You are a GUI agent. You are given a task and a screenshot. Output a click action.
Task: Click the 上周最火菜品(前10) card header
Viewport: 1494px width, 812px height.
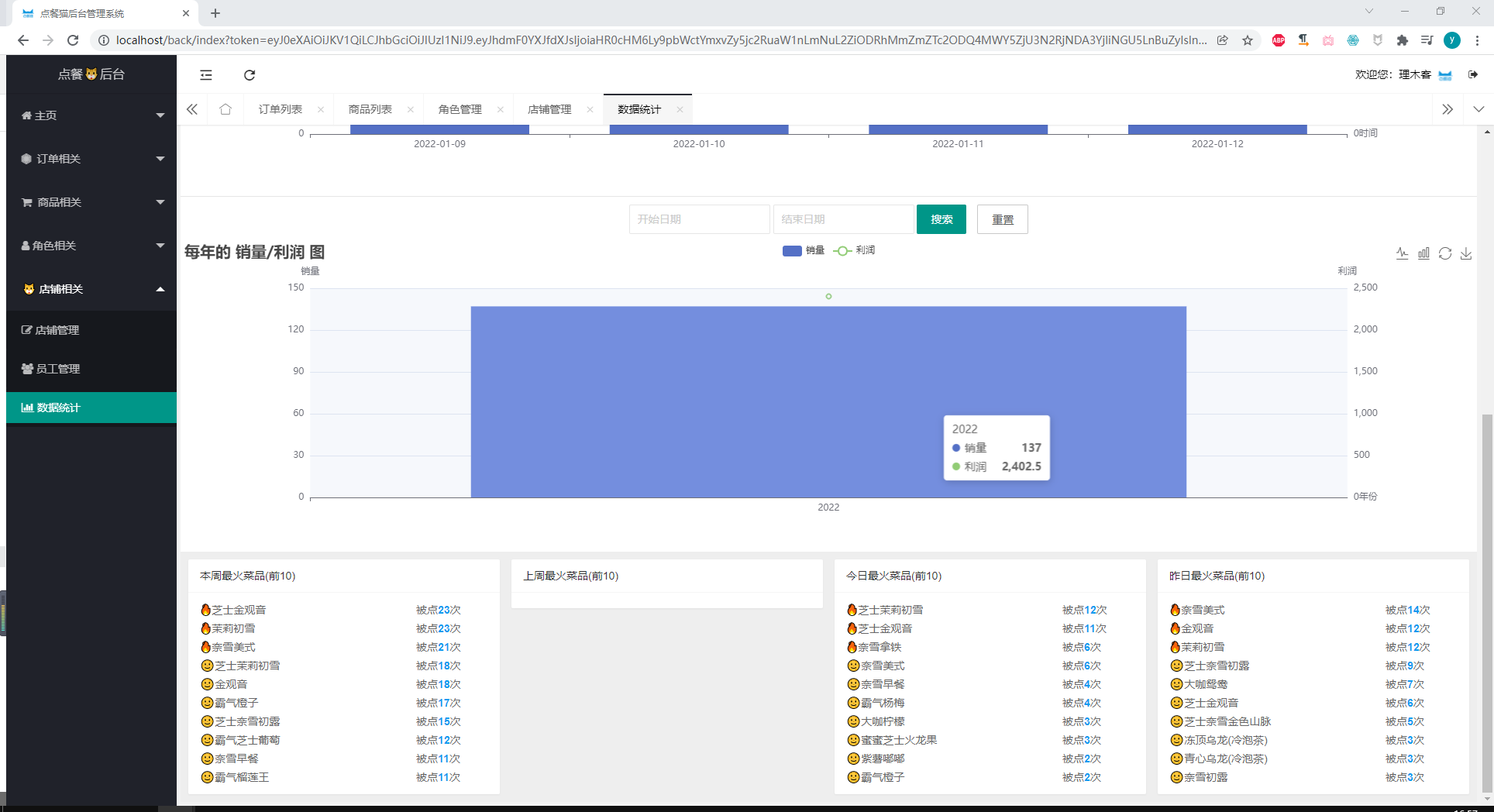coord(667,576)
